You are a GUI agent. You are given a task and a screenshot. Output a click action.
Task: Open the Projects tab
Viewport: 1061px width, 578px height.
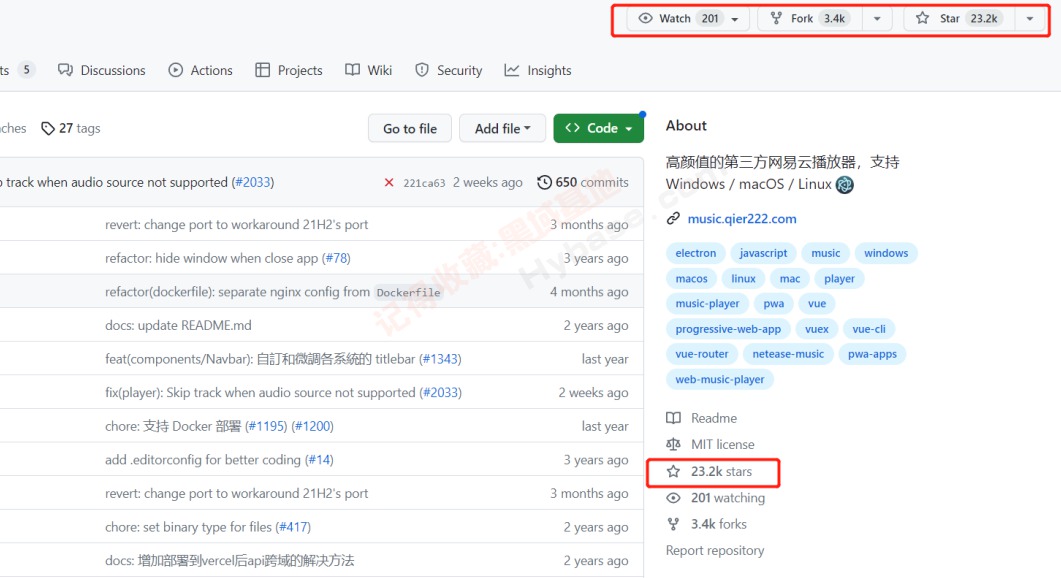289,70
